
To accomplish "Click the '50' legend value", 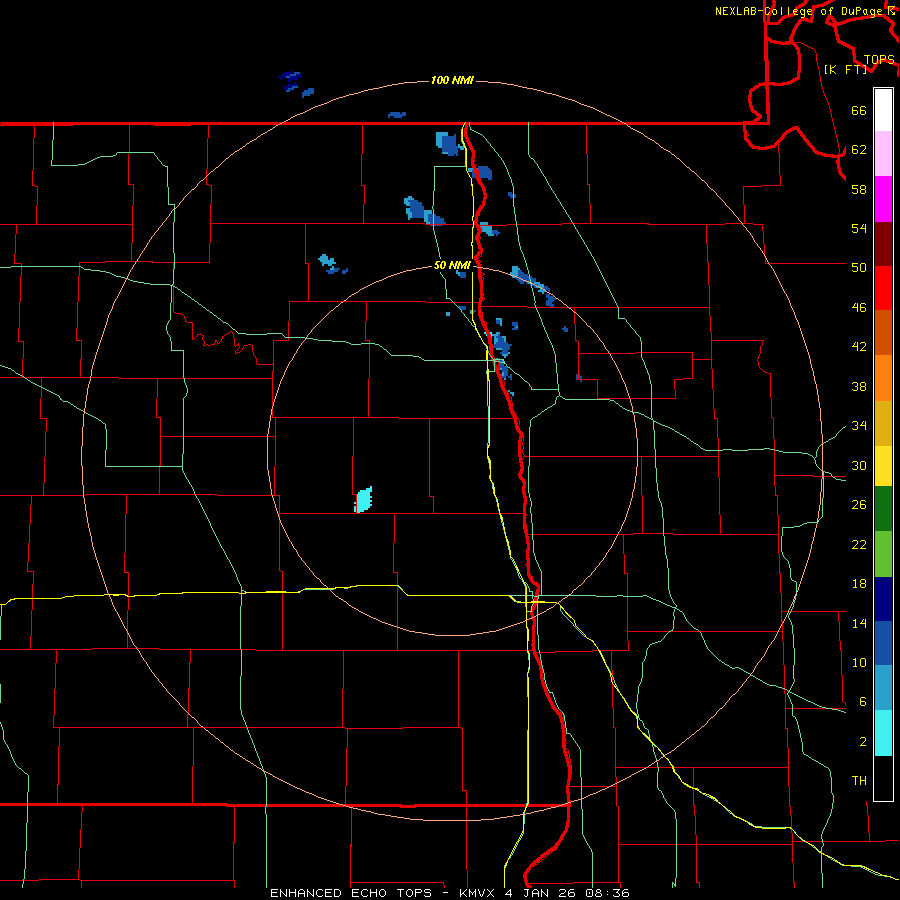I will pos(859,268).
